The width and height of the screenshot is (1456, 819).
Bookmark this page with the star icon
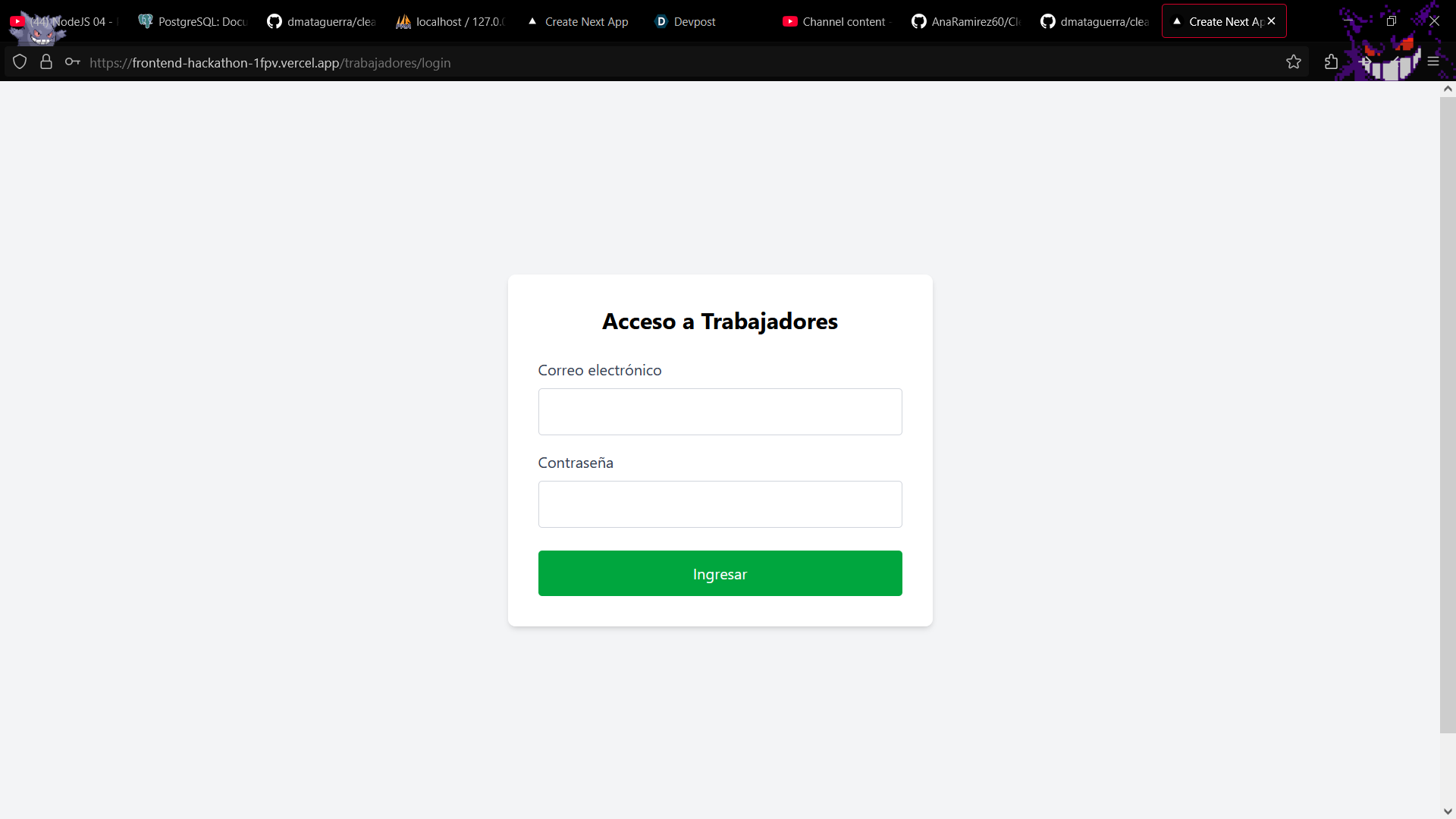coord(1294,62)
